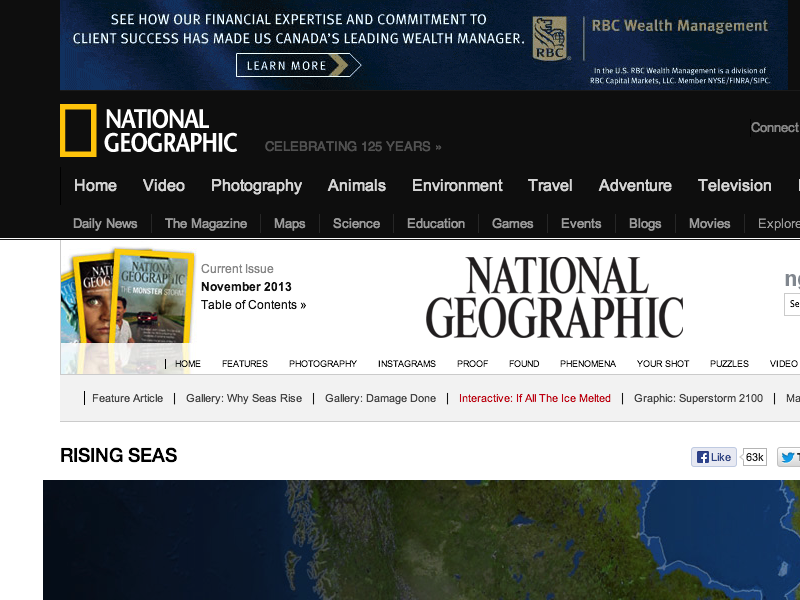Select Interactive: If All The Ice Melted

point(534,398)
